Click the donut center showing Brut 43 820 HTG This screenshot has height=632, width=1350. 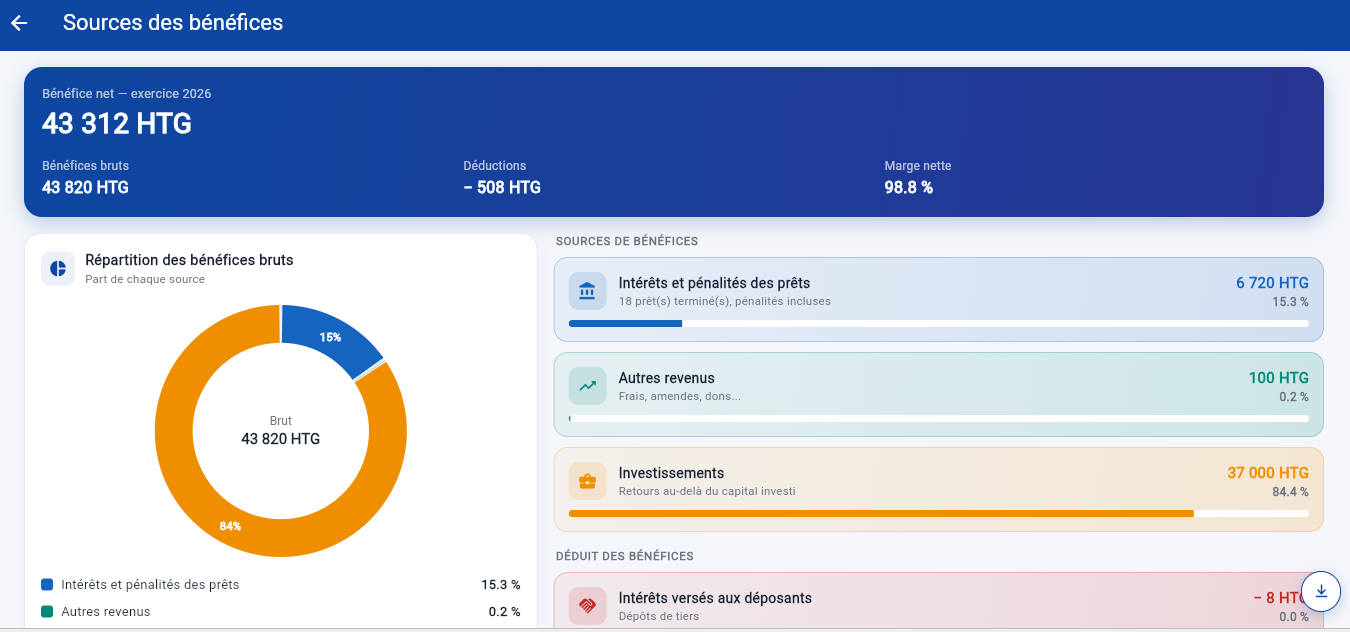pos(281,431)
